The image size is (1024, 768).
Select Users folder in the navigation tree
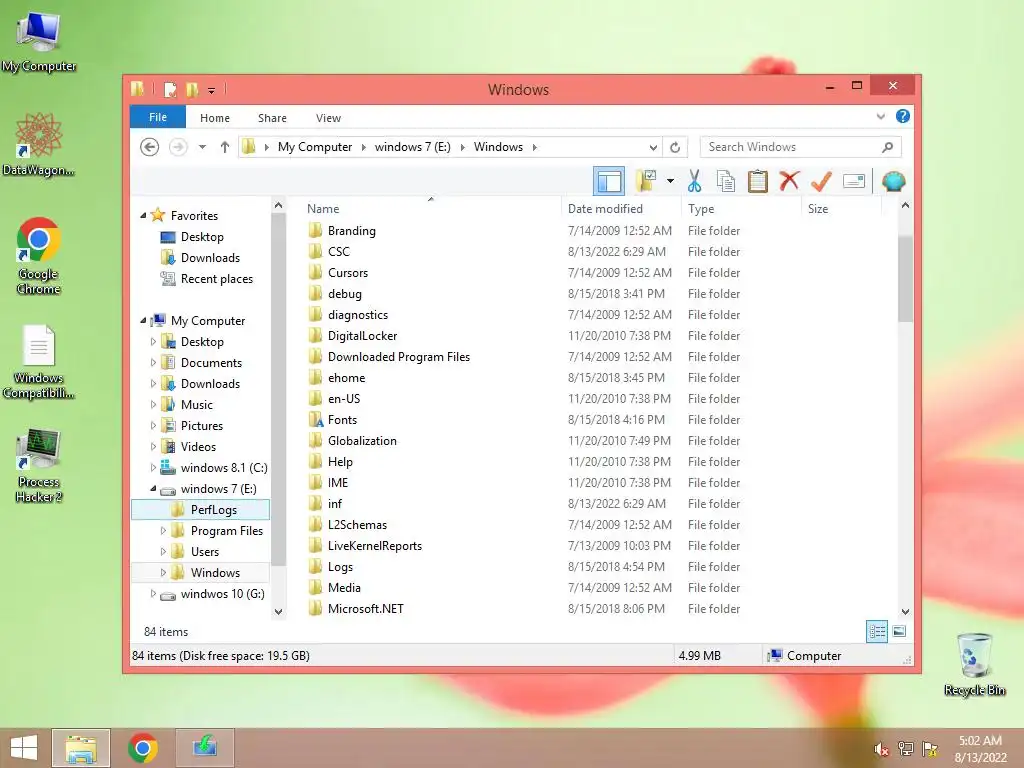pyautogui.click(x=204, y=552)
